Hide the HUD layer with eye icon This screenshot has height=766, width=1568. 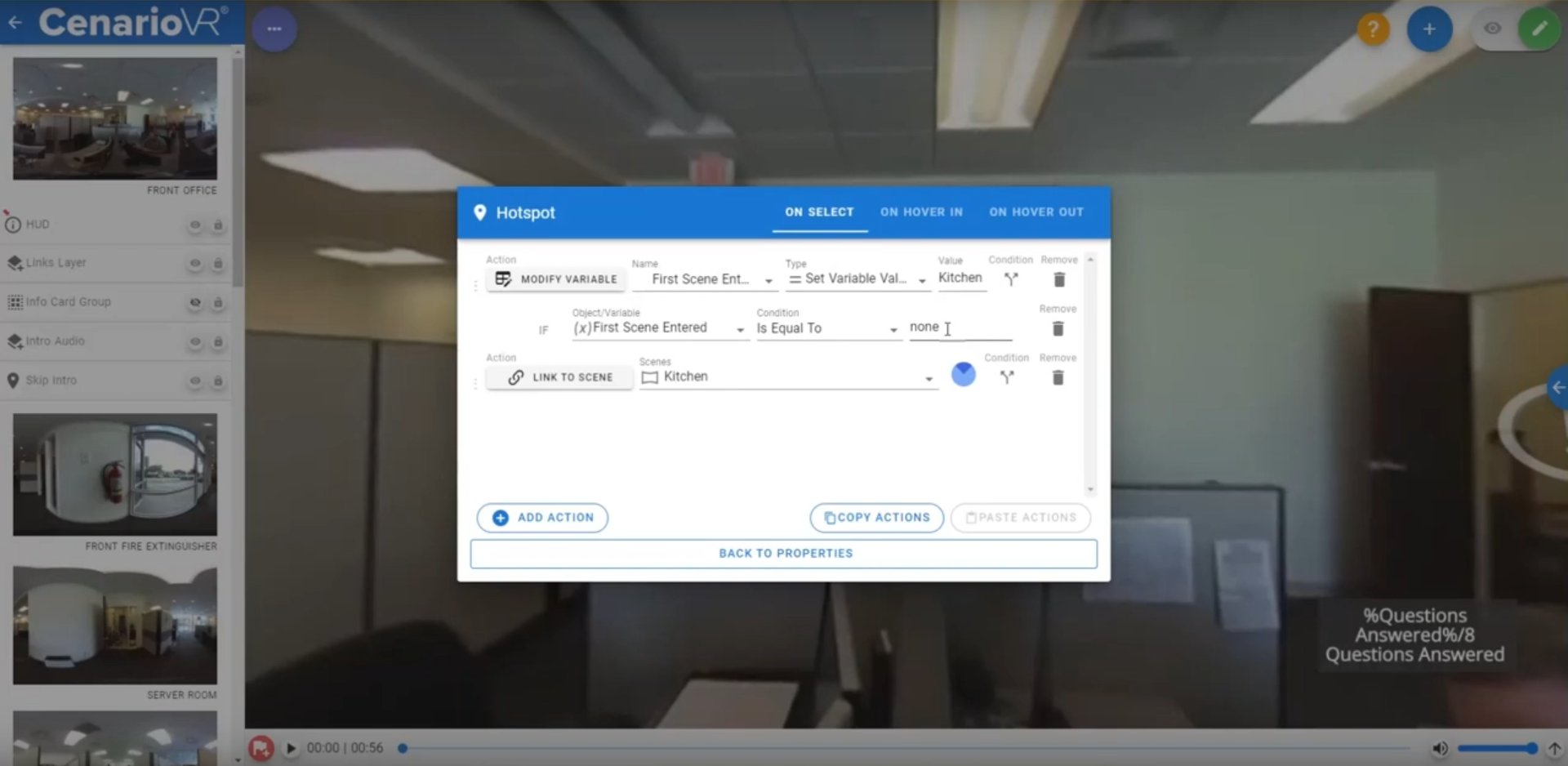(x=195, y=225)
